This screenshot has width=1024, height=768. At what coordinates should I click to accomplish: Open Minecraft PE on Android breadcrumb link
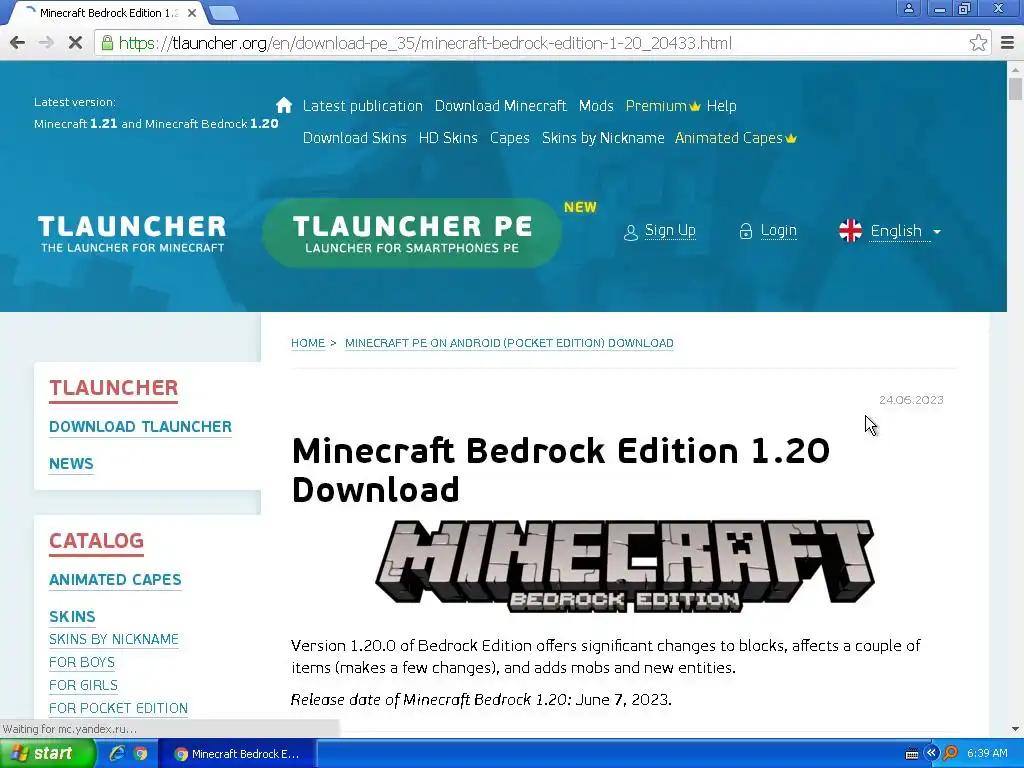point(509,343)
